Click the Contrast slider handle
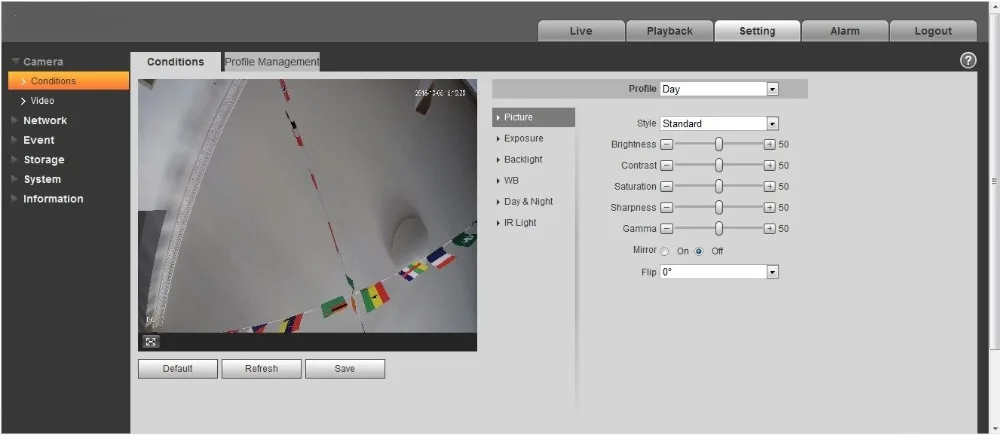 [719, 166]
